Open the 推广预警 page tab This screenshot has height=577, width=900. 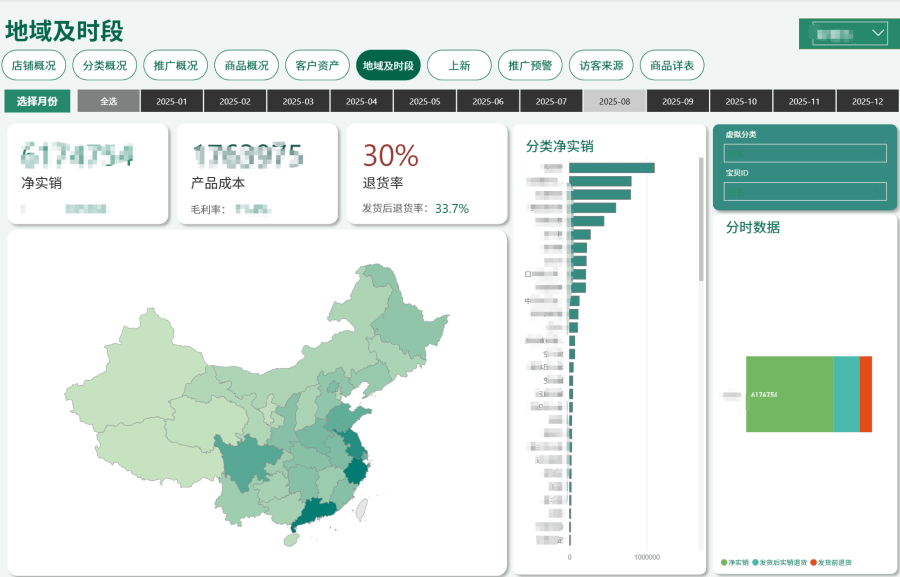[530, 66]
